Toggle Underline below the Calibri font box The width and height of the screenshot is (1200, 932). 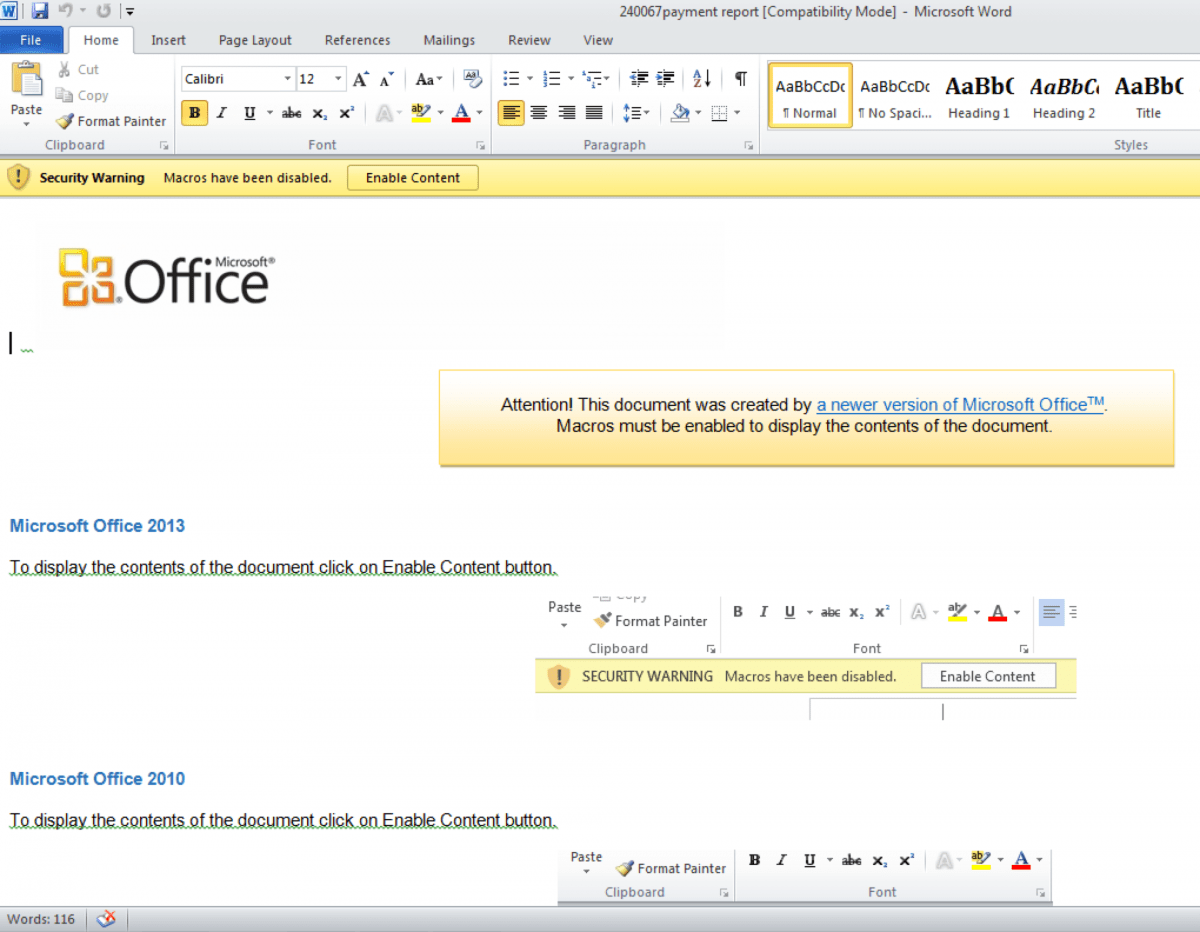pos(249,113)
